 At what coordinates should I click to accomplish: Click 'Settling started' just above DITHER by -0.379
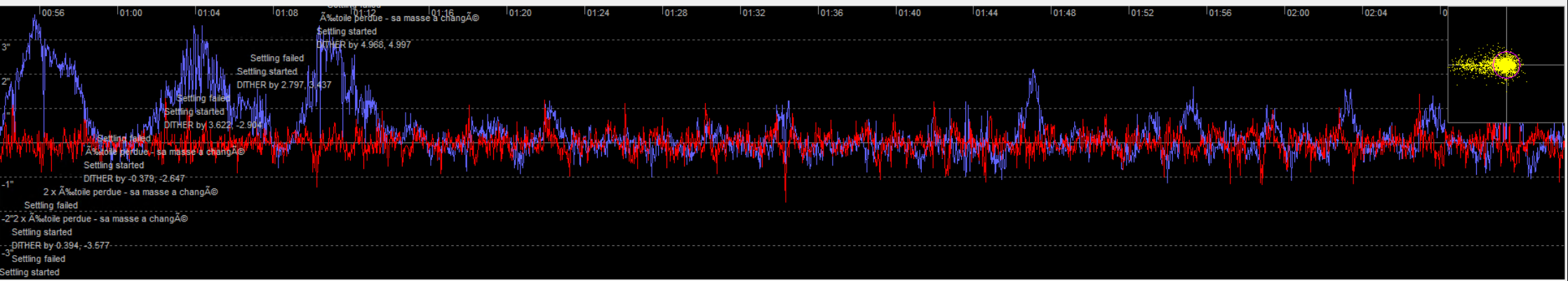pyautogui.click(x=114, y=165)
